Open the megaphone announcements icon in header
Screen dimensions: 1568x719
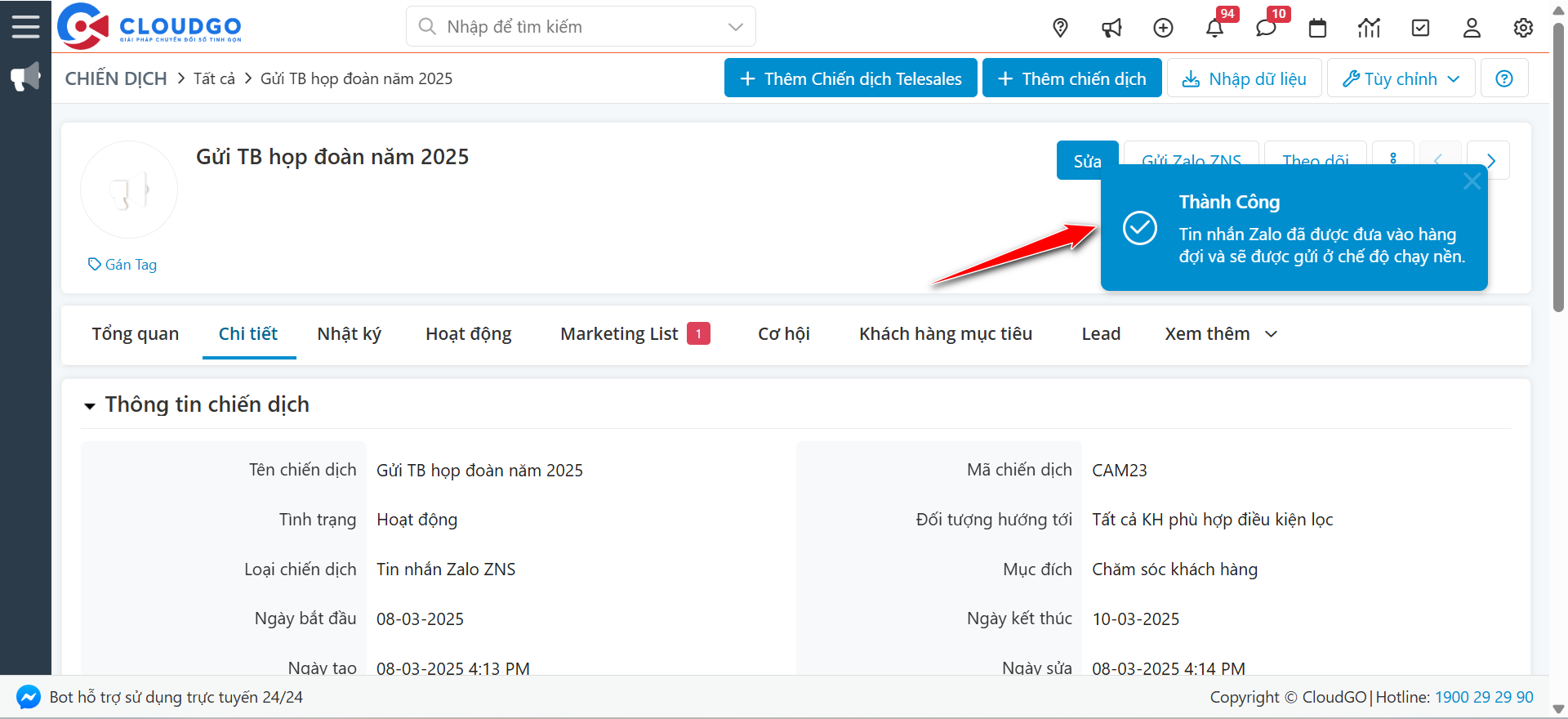1111,29
